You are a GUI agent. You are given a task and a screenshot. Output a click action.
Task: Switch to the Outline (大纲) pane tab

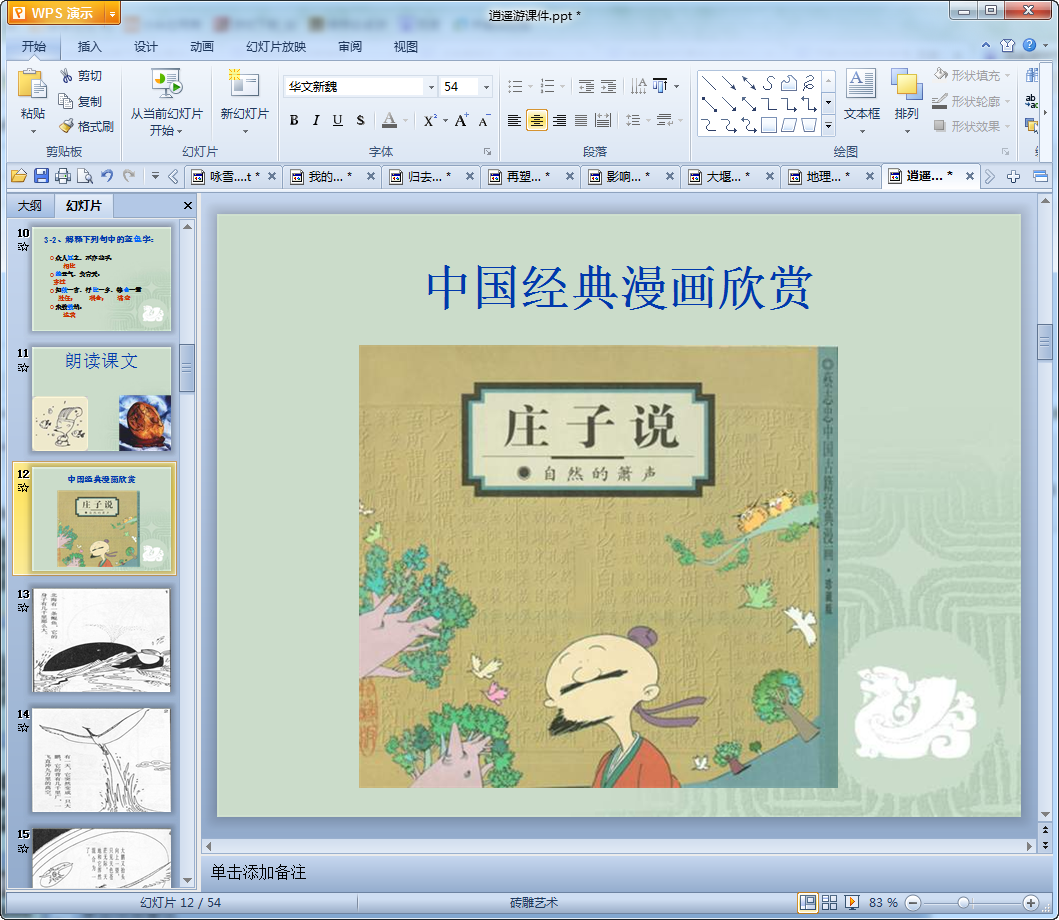pos(30,205)
